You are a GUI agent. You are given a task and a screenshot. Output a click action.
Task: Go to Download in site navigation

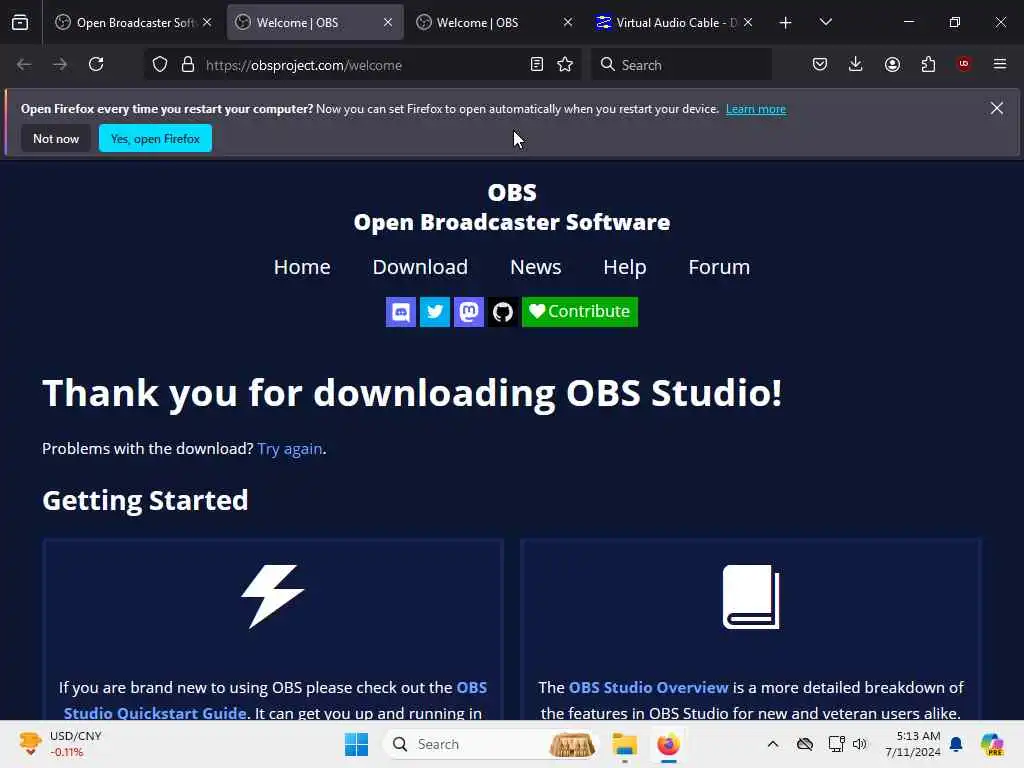tap(420, 267)
